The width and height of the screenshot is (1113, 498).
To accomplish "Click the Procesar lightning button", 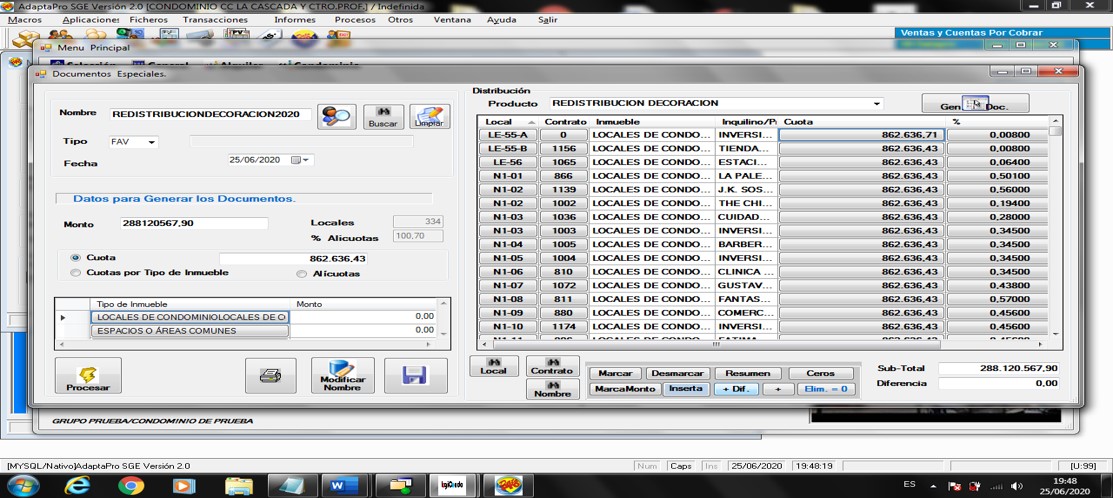I will (88, 375).
